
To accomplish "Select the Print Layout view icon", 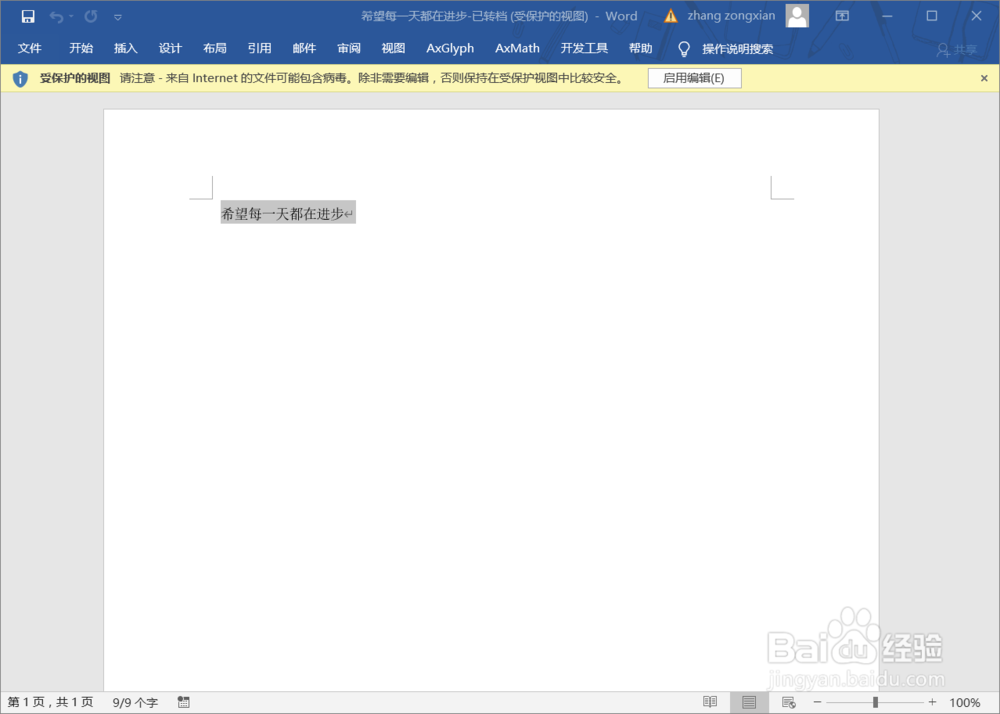I will coord(749,702).
